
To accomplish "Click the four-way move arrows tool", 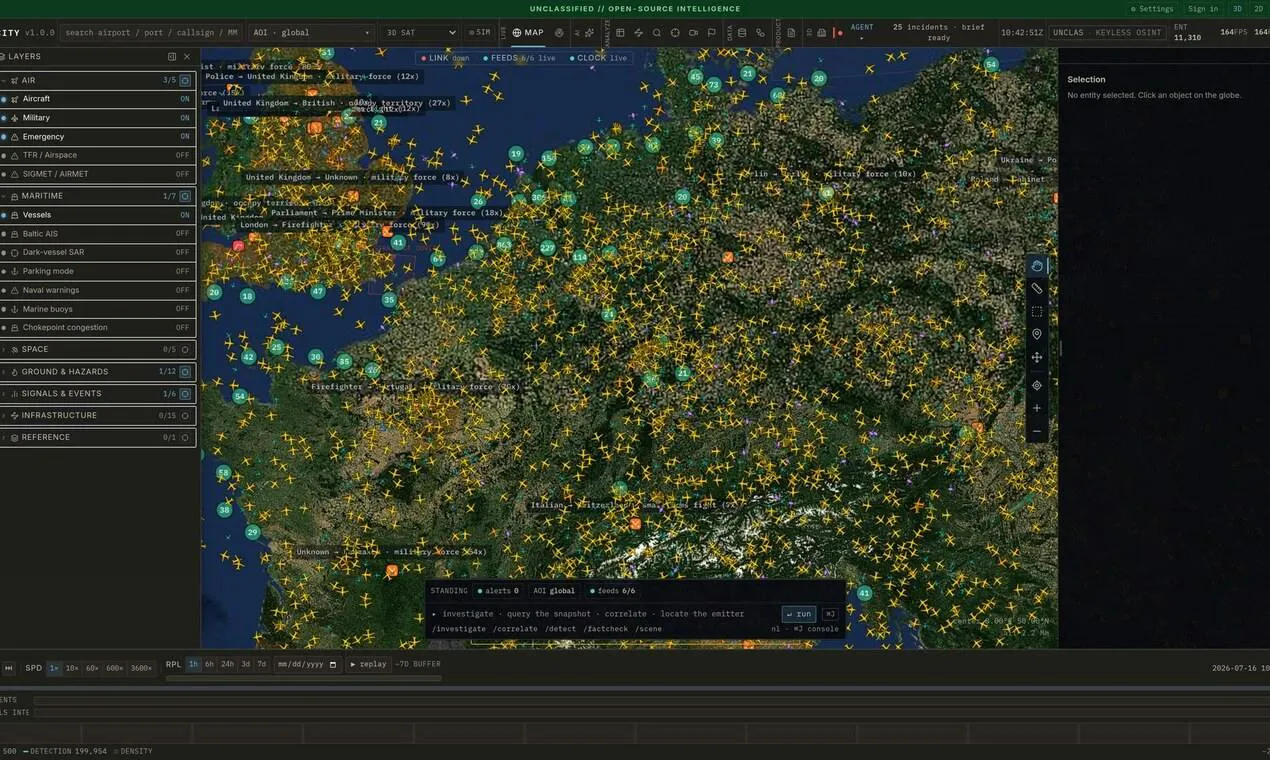I will tap(1037, 357).
